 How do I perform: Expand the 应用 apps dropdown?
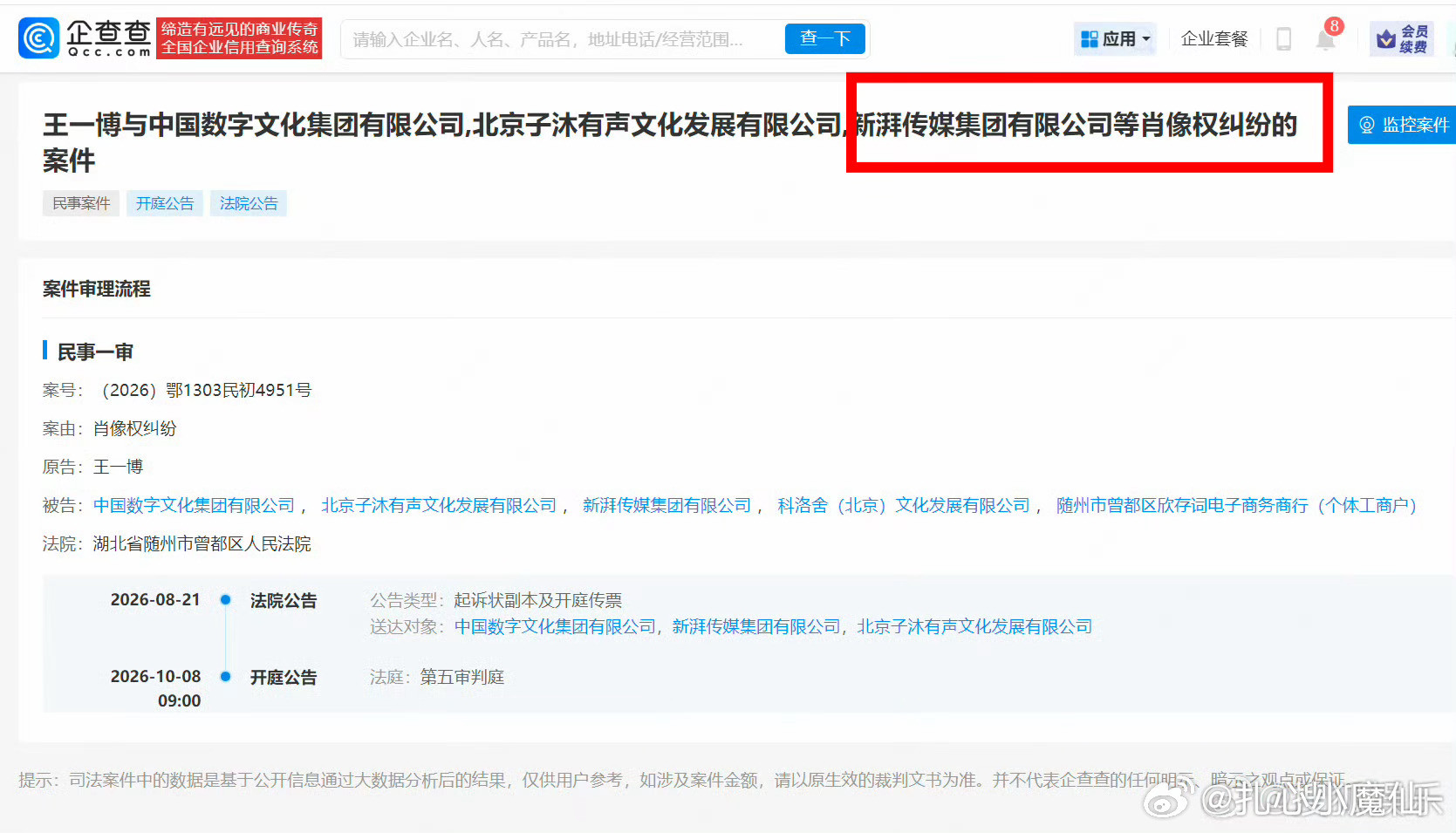[x=1115, y=39]
